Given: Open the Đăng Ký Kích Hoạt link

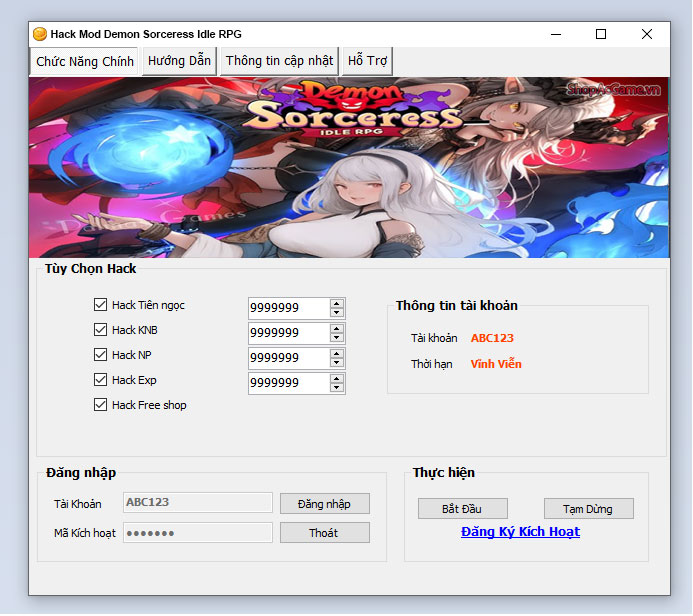Looking at the screenshot, I should (x=520, y=532).
